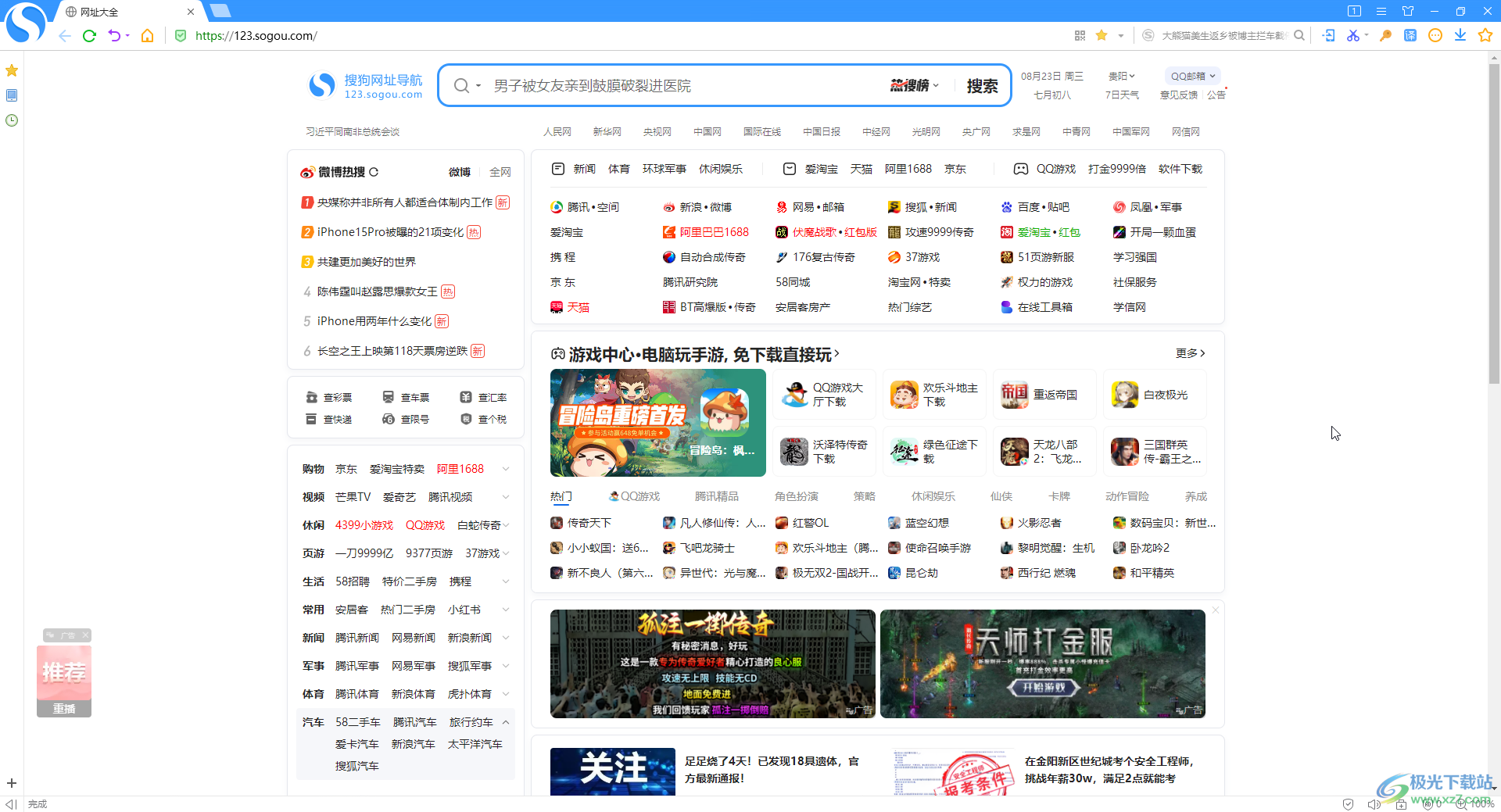Open the QR code icon in the address bar
Viewport: 1501px width, 812px height.
[x=1080, y=35]
